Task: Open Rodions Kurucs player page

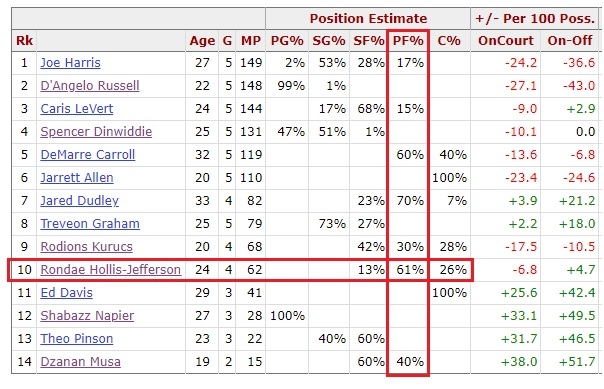Action: [x=86, y=246]
